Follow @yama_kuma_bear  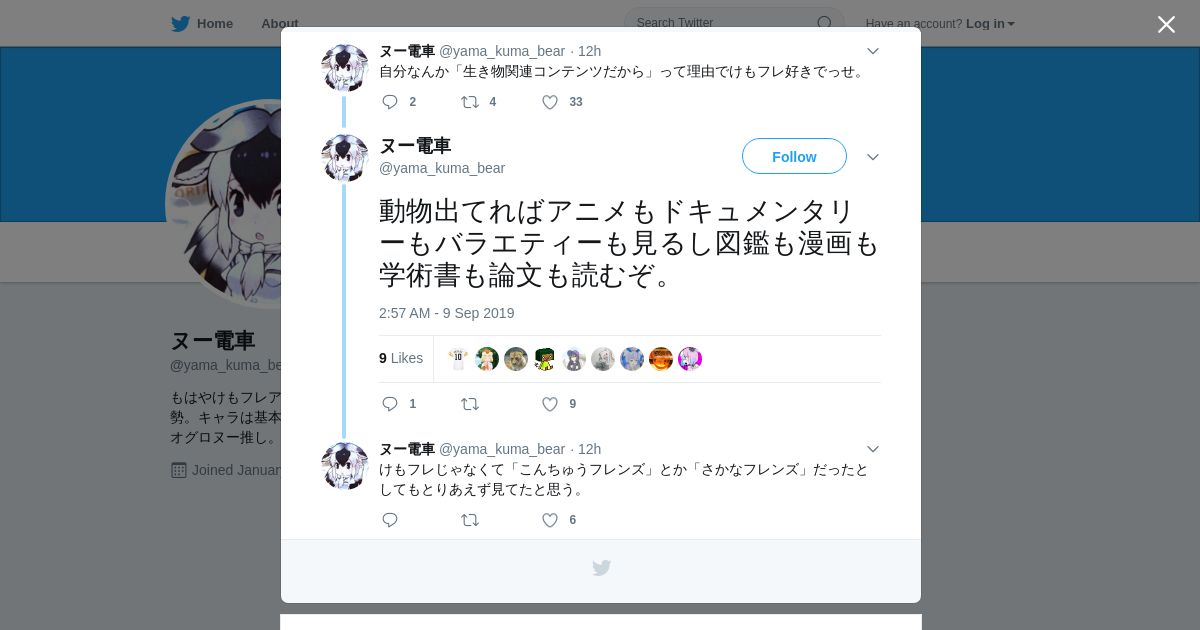pyautogui.click(x=794, y=156)
